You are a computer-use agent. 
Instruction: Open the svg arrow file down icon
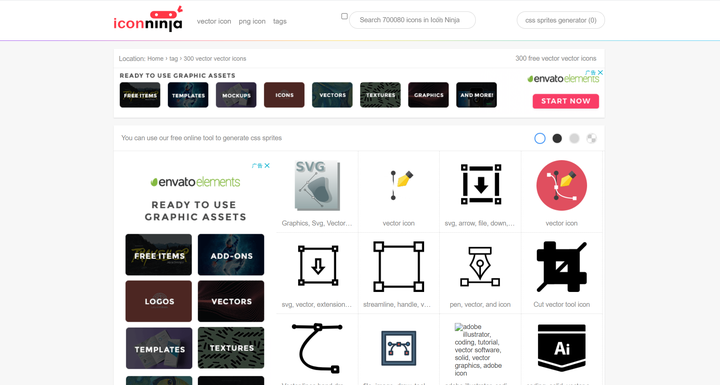pyautogui.click(x=480, y=185)
